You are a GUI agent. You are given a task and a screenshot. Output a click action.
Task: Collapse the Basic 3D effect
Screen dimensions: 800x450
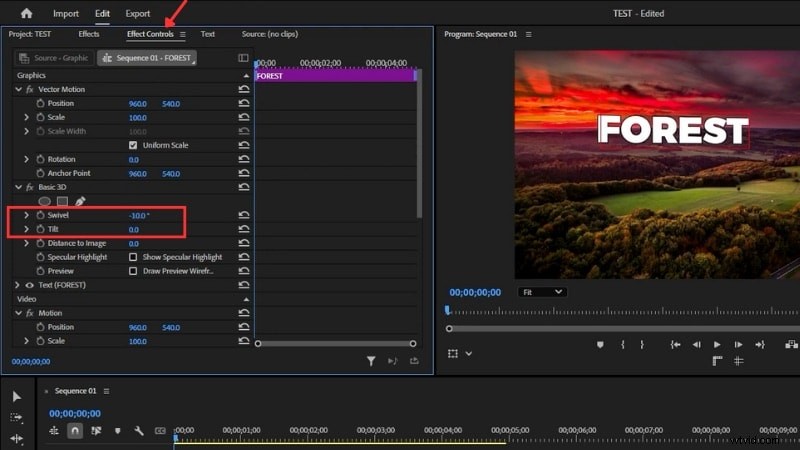[18, 187]
